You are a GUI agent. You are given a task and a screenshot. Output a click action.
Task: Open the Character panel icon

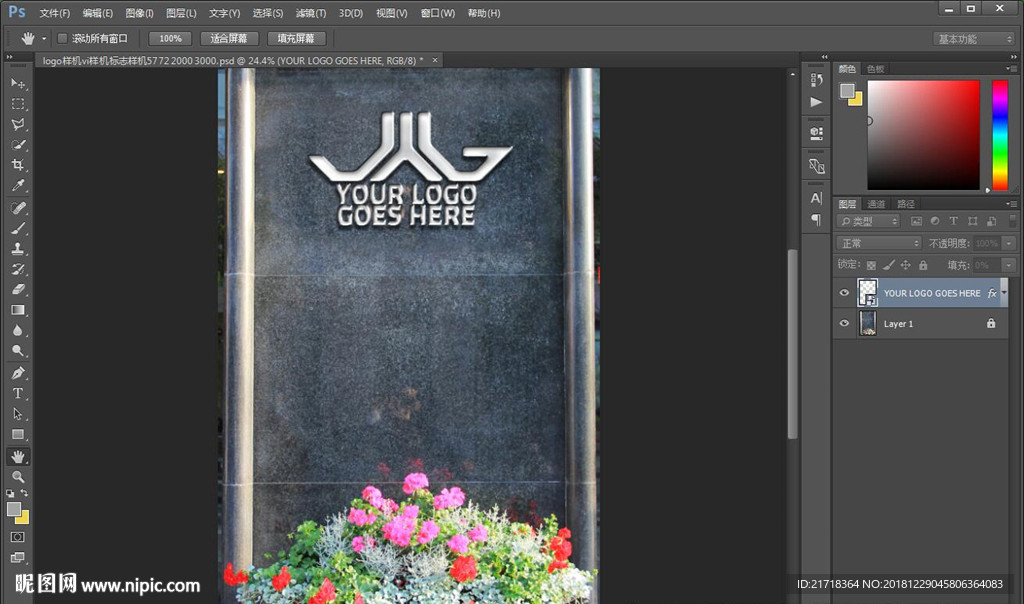(816, 198)
